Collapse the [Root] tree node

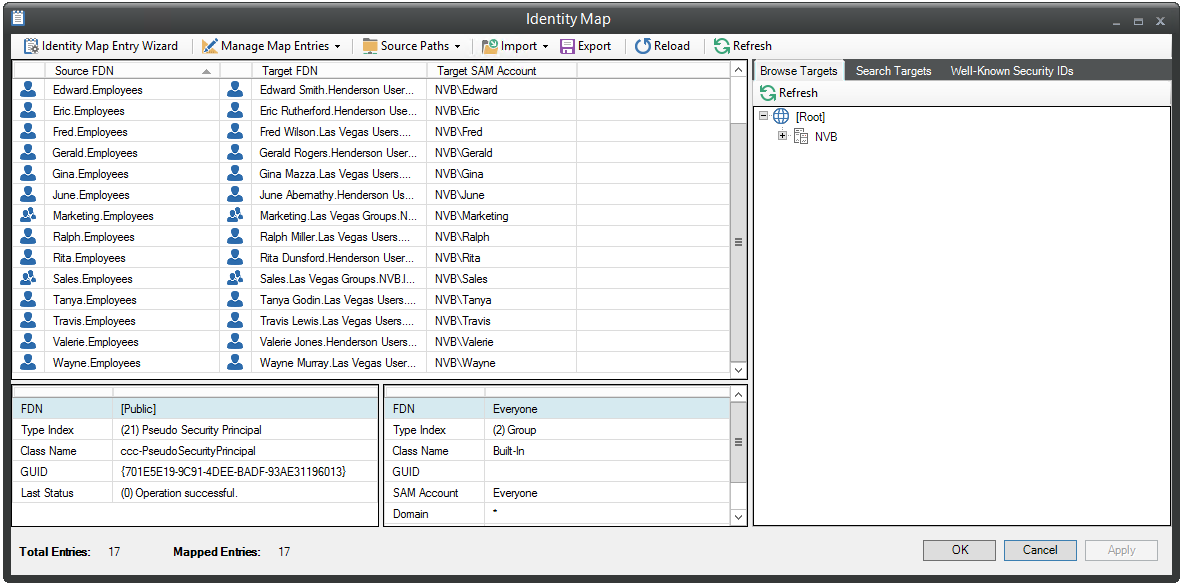click(x=764, y=117)
